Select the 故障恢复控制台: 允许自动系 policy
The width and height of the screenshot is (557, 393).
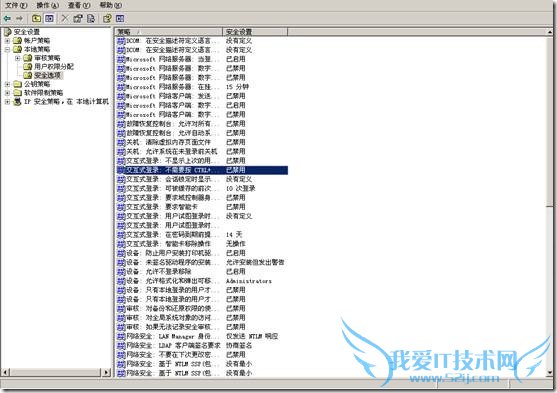pyautogui.click(x=169, y=133)
